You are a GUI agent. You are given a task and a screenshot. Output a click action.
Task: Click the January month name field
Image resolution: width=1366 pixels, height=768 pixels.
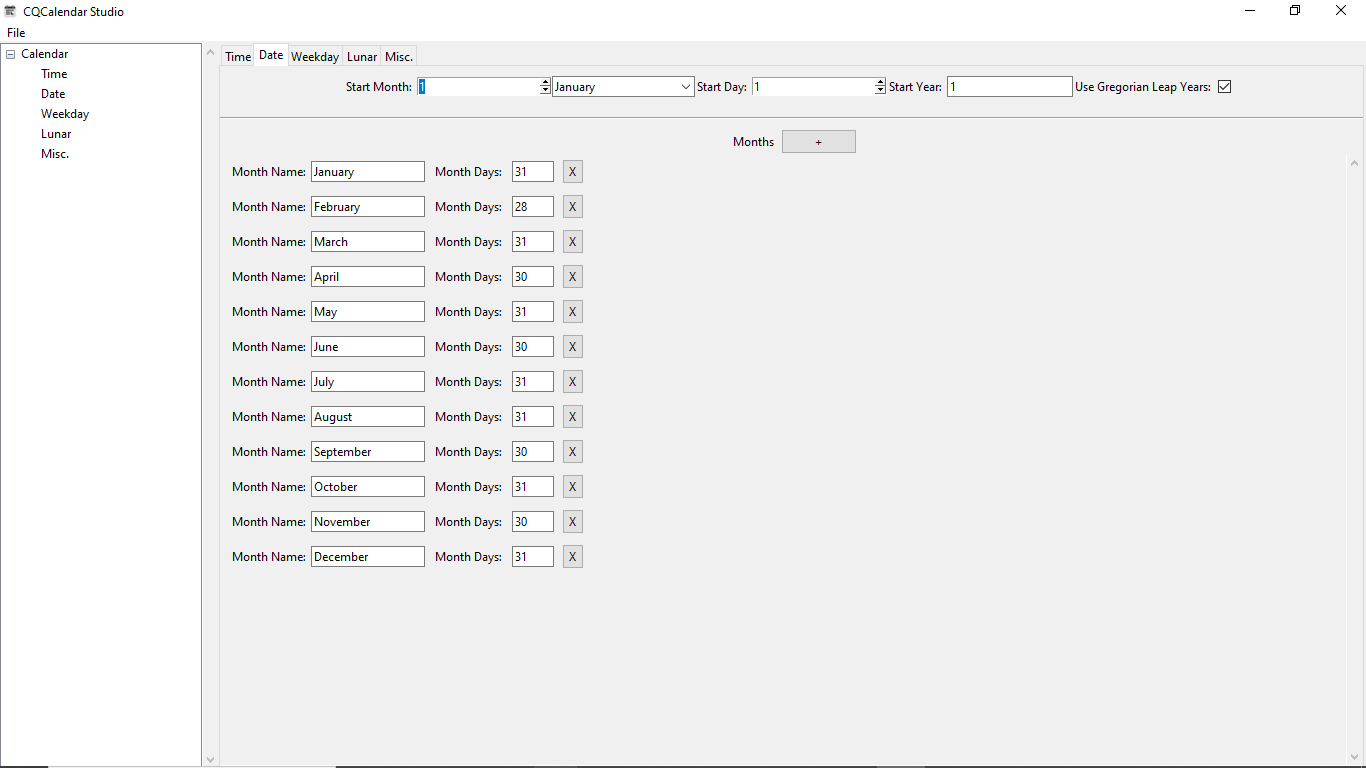(x=368, y=172)
